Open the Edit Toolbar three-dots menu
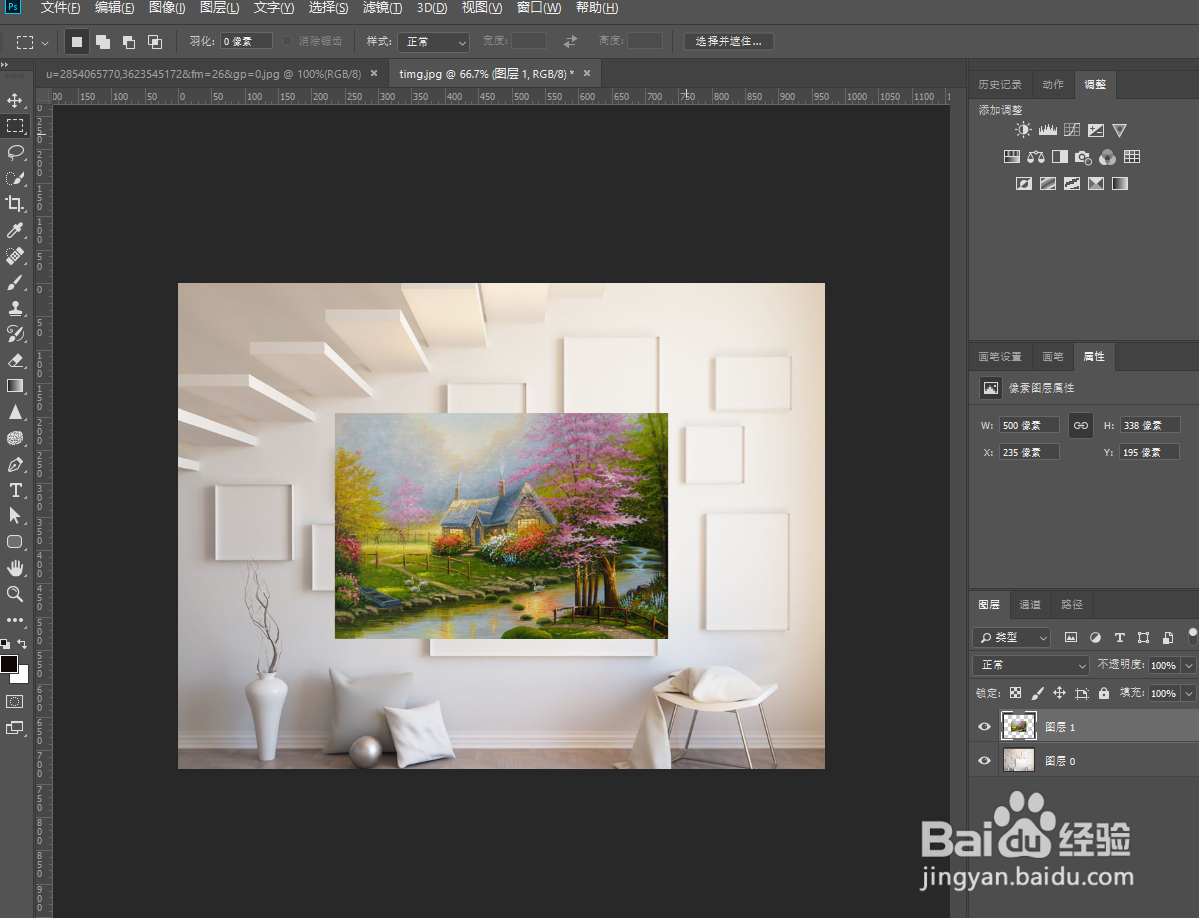 click(15, 620)
